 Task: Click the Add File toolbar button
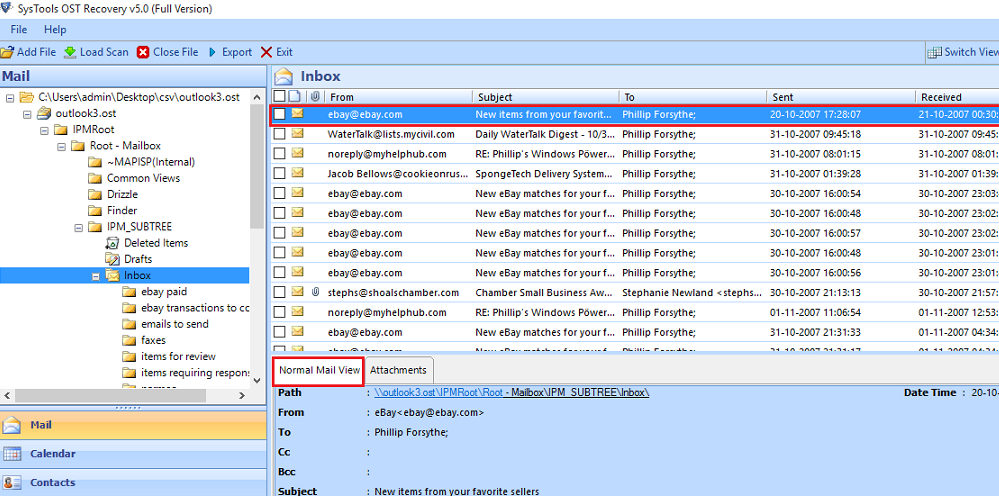pos(28,52)
